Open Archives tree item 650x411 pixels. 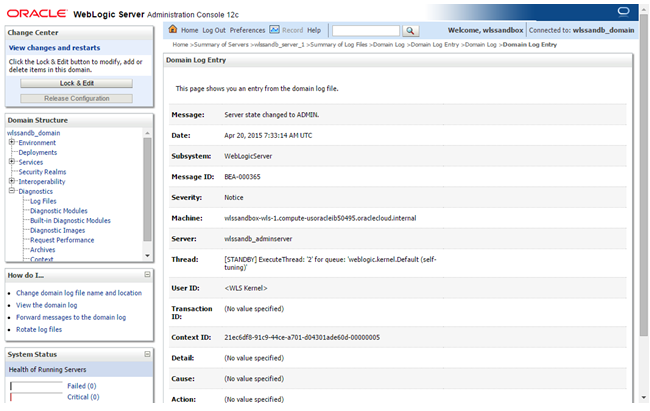click(x=43, y=250)
